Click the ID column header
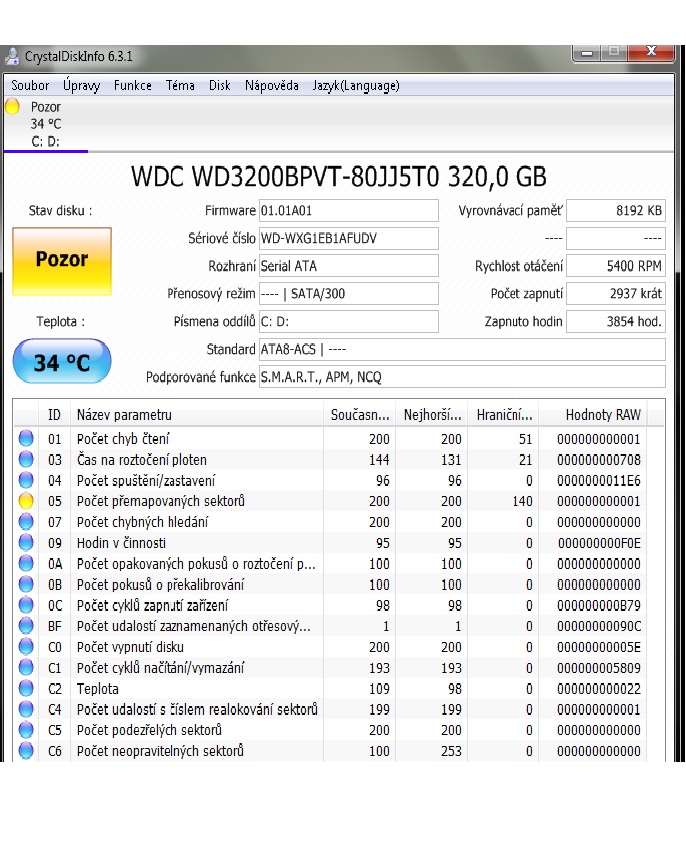The image size is (686, 856). (54, 415)
